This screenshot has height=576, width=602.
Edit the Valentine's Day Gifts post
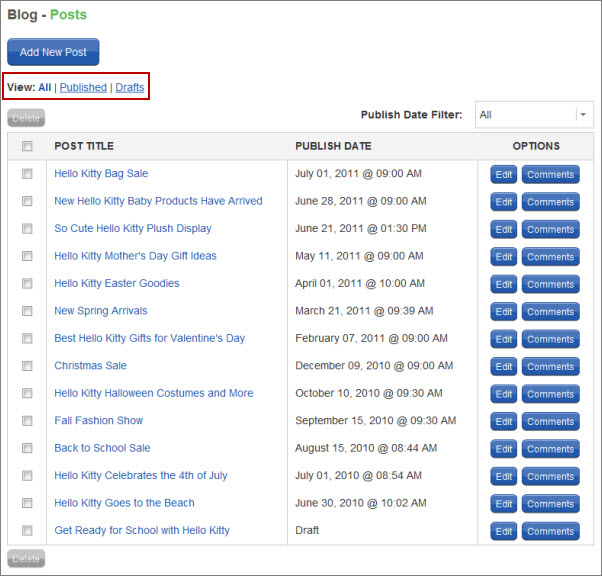coord(504,339)
